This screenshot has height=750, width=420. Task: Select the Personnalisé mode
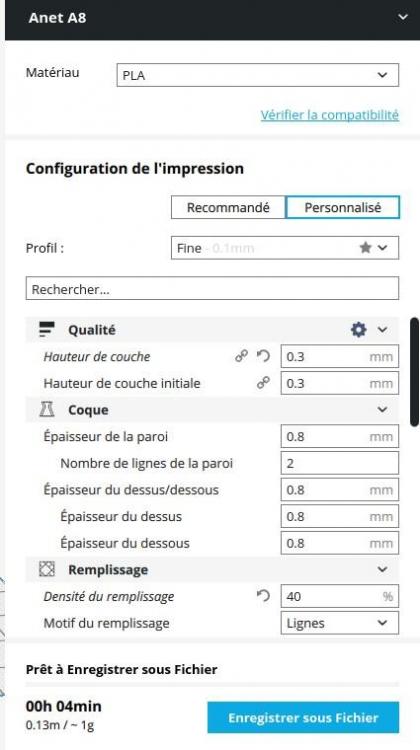[343, 208]
